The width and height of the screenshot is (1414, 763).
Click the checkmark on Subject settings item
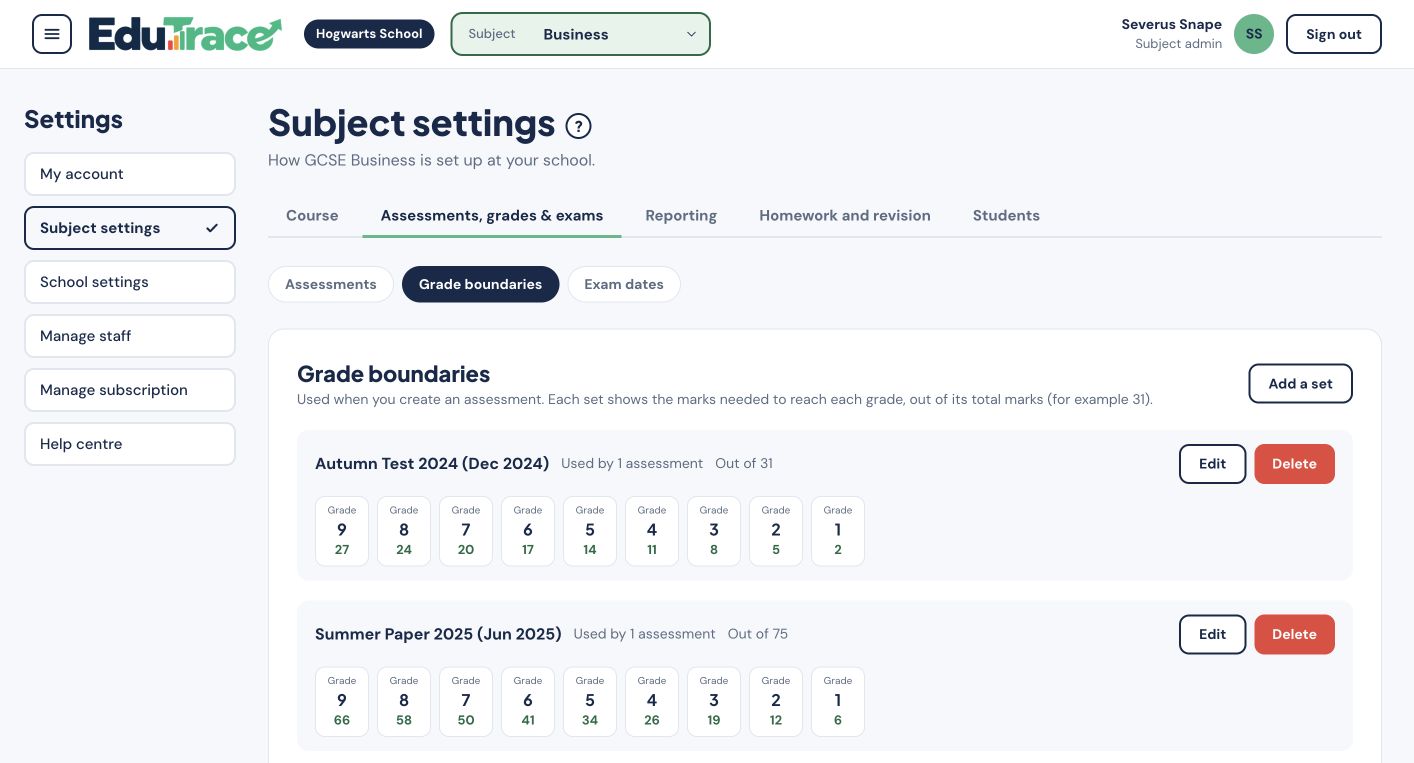click(212, 228)
